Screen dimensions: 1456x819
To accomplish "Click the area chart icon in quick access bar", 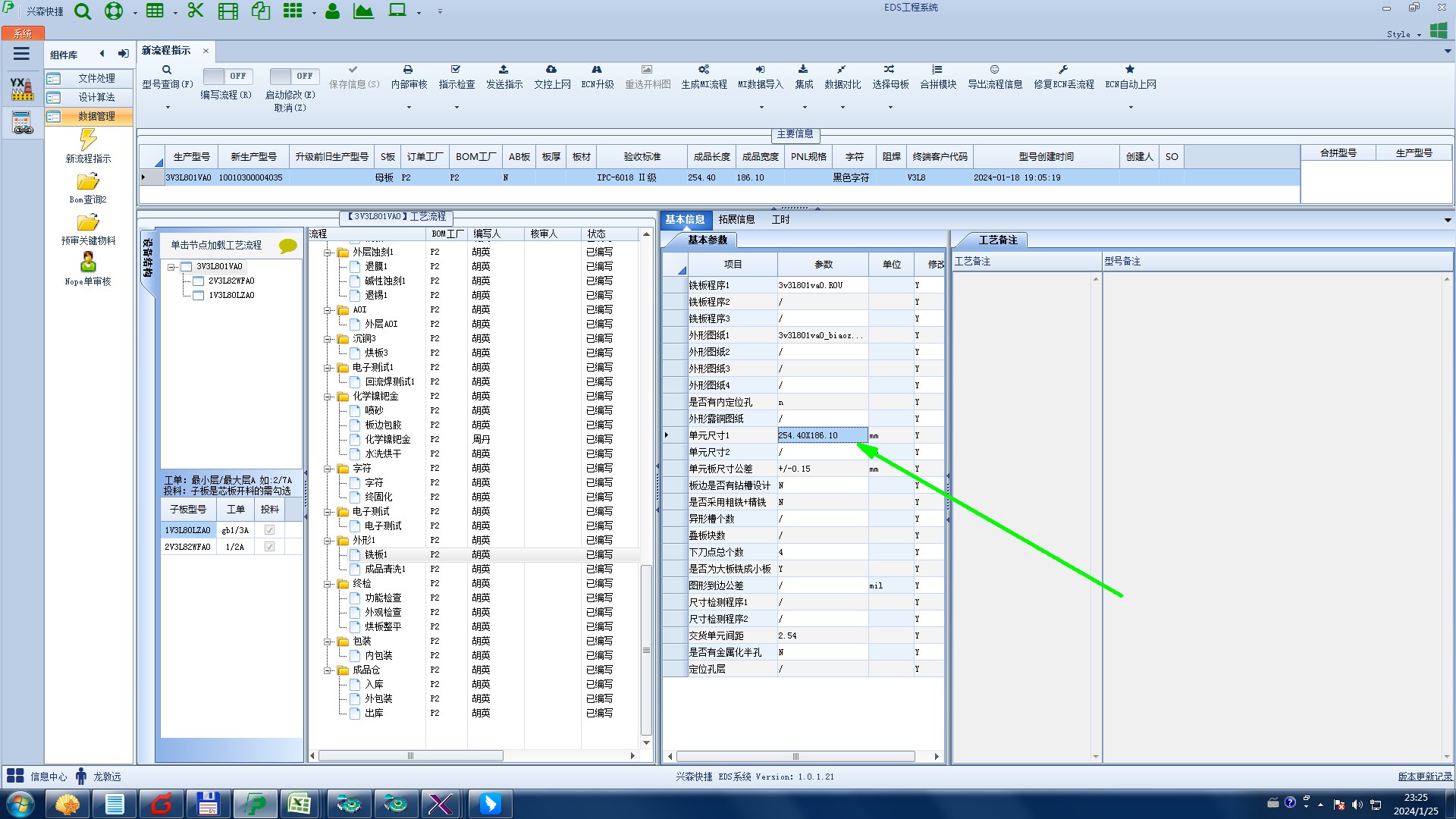I will click(363, 11).
